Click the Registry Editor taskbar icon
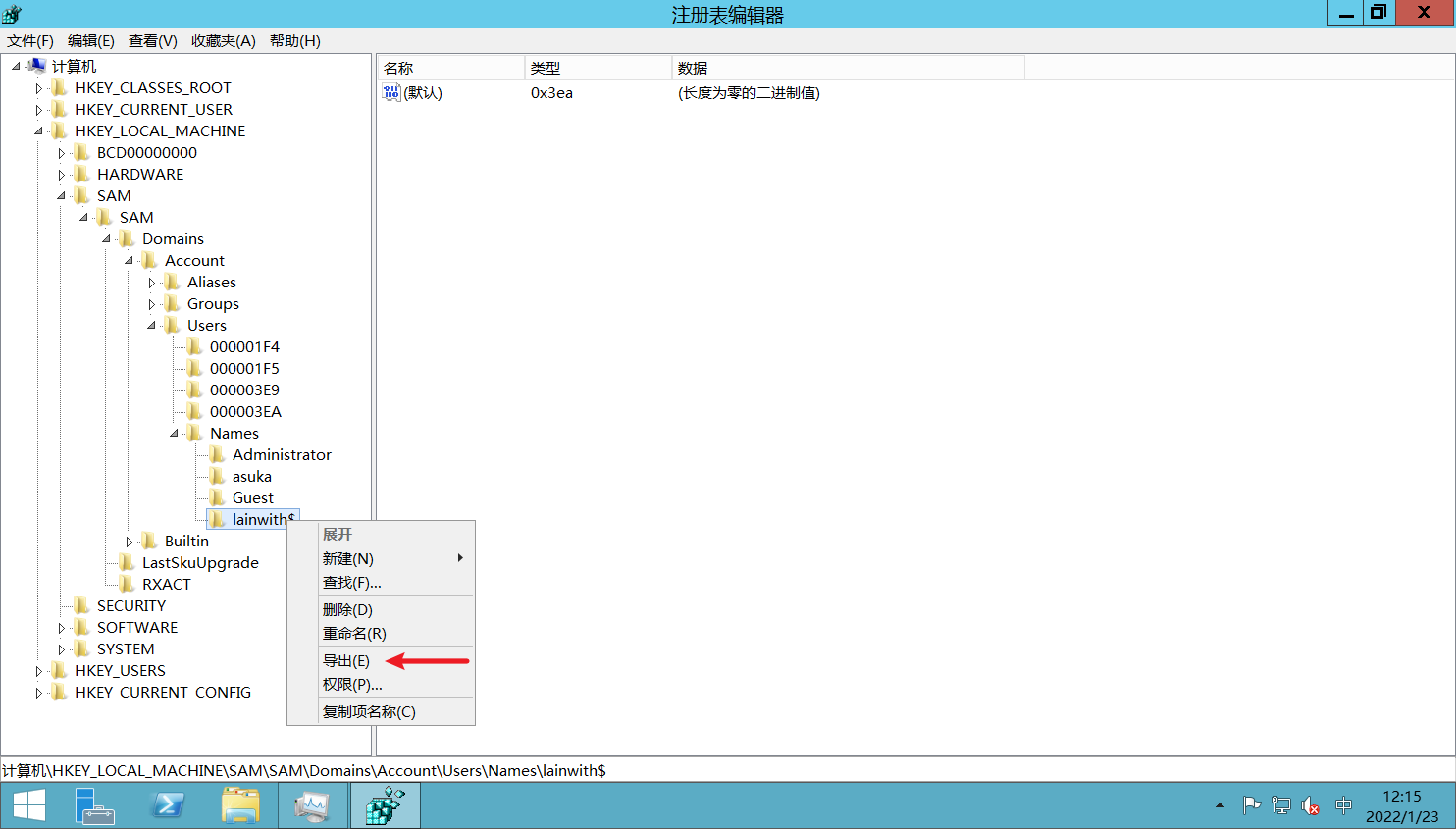 pyautogui.click(x=386, y=805)
